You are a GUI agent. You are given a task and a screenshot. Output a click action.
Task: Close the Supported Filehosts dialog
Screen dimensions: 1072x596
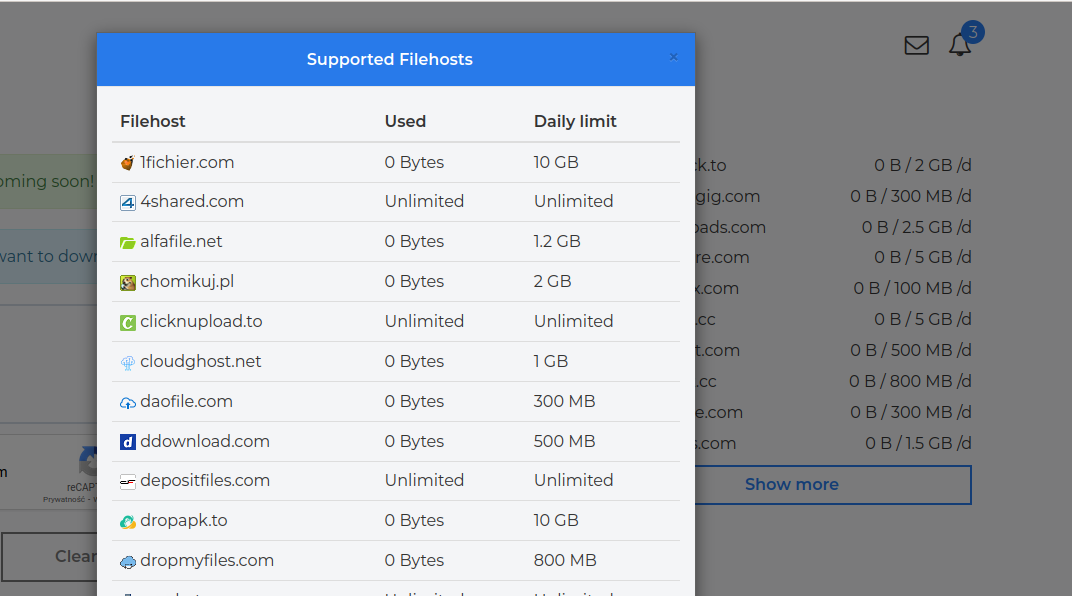[x=673, y=57]
